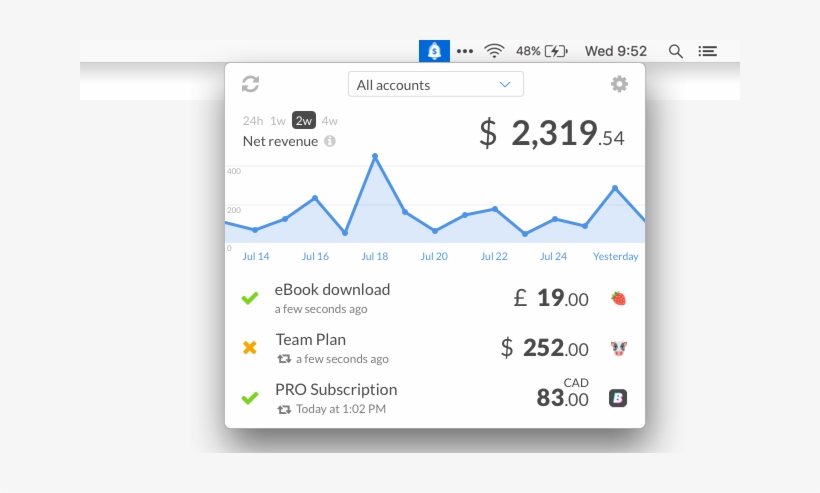
Task: Click green checkmark beside PRO Subscription
Action: tap(250, 398)
